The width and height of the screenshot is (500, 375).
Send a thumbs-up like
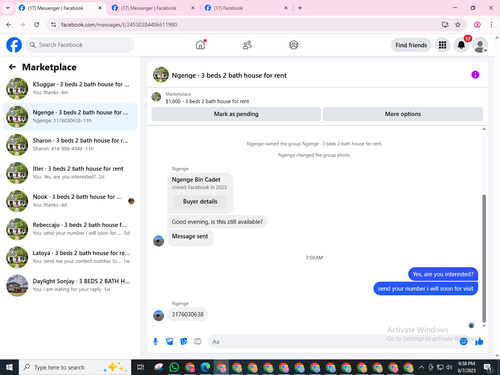(479, 341)
